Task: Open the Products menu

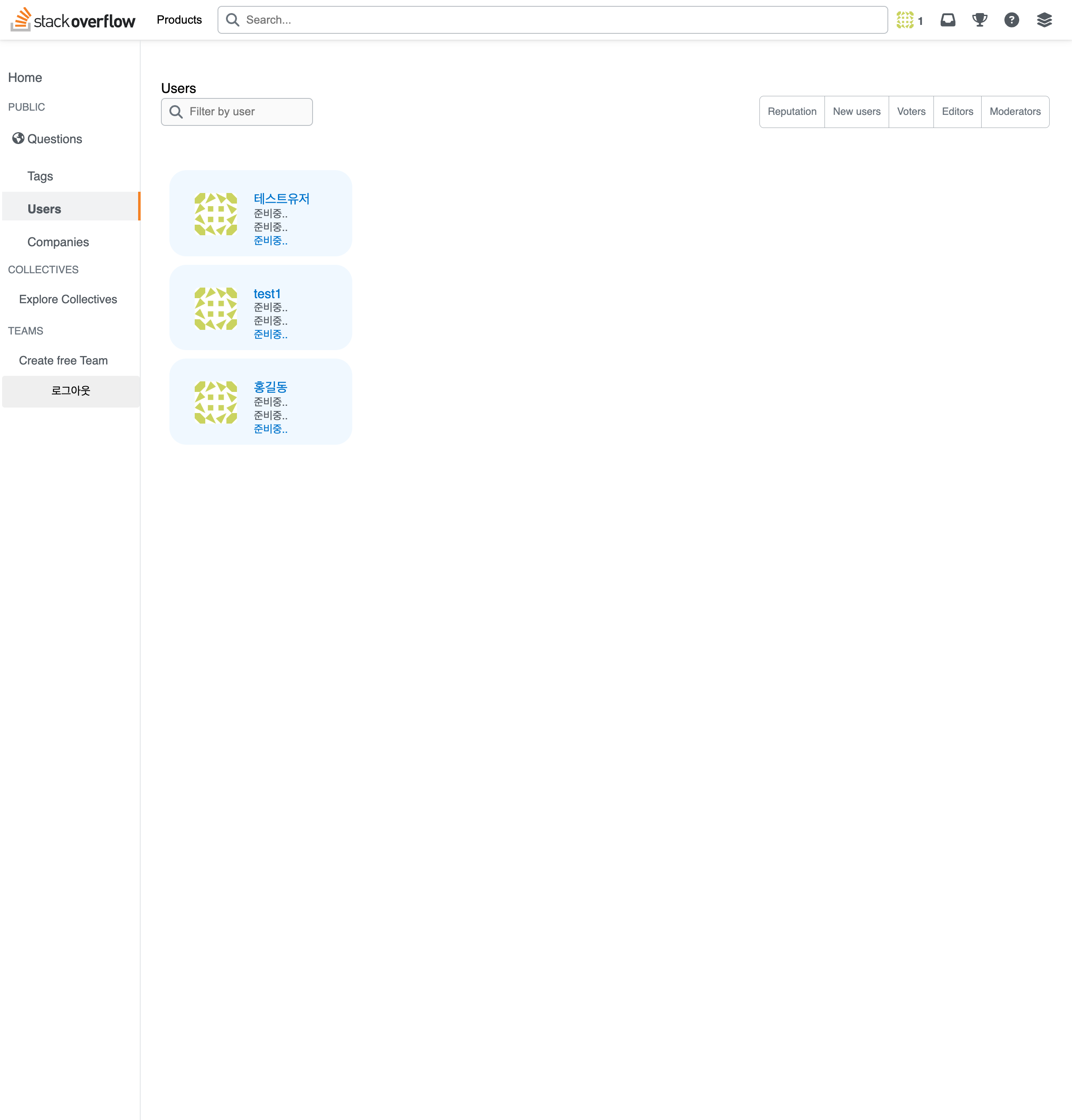Action: [x=180, y=20]
